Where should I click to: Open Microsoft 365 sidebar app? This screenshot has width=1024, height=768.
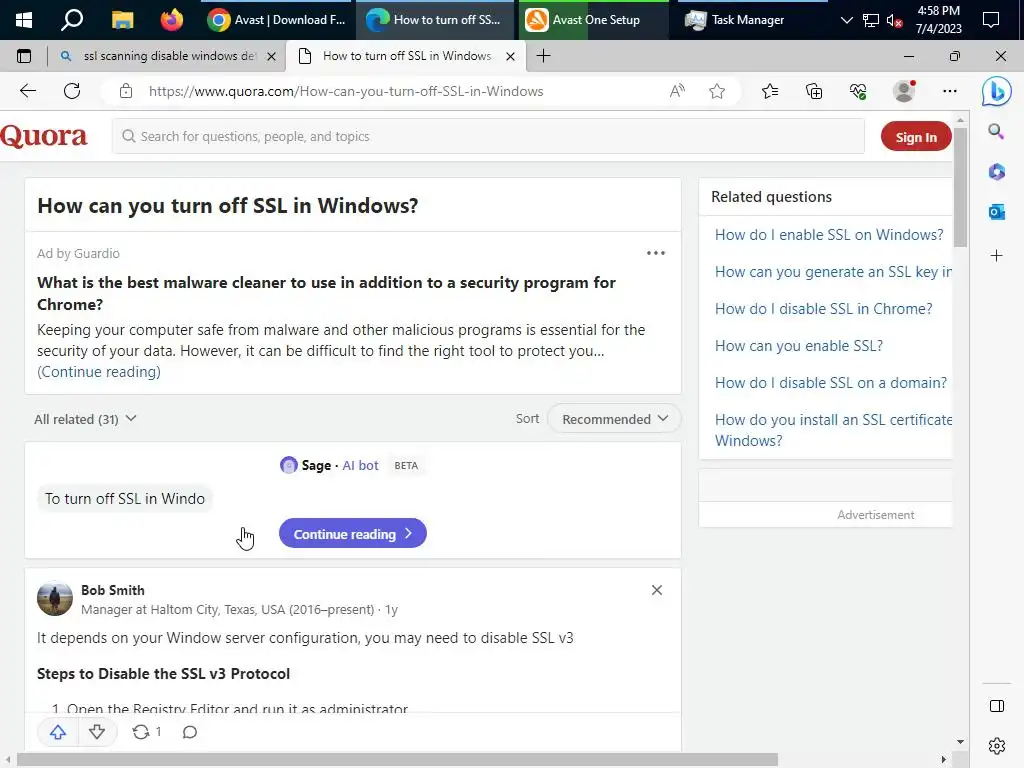(x=997, y=172)
